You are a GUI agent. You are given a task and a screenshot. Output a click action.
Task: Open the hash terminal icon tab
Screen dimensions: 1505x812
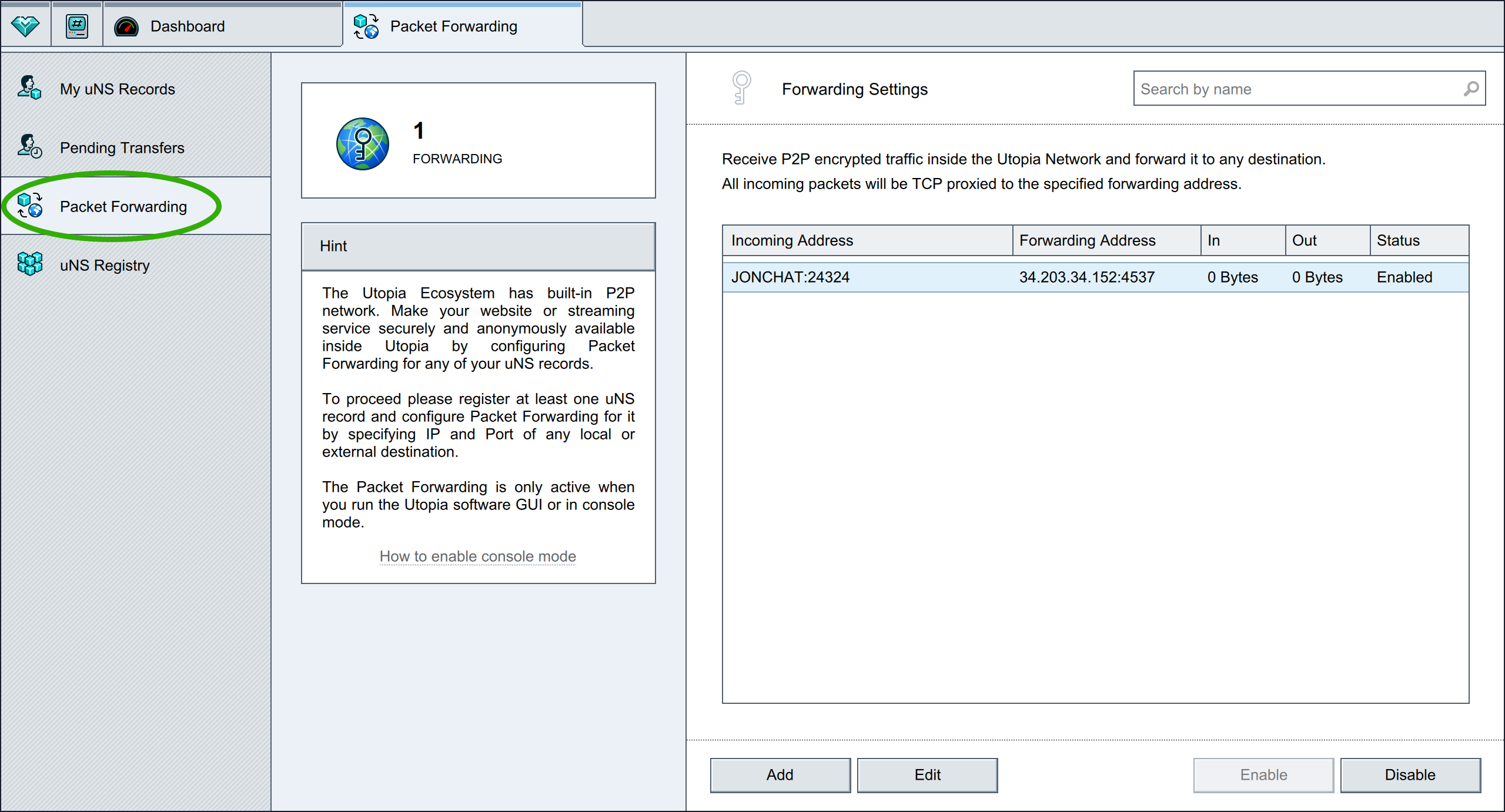click(x=77, y=26)
